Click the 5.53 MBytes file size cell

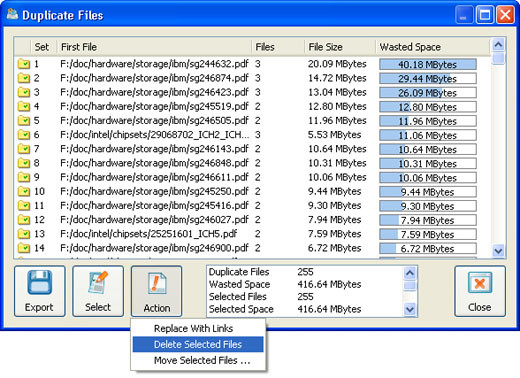(334, 135)
